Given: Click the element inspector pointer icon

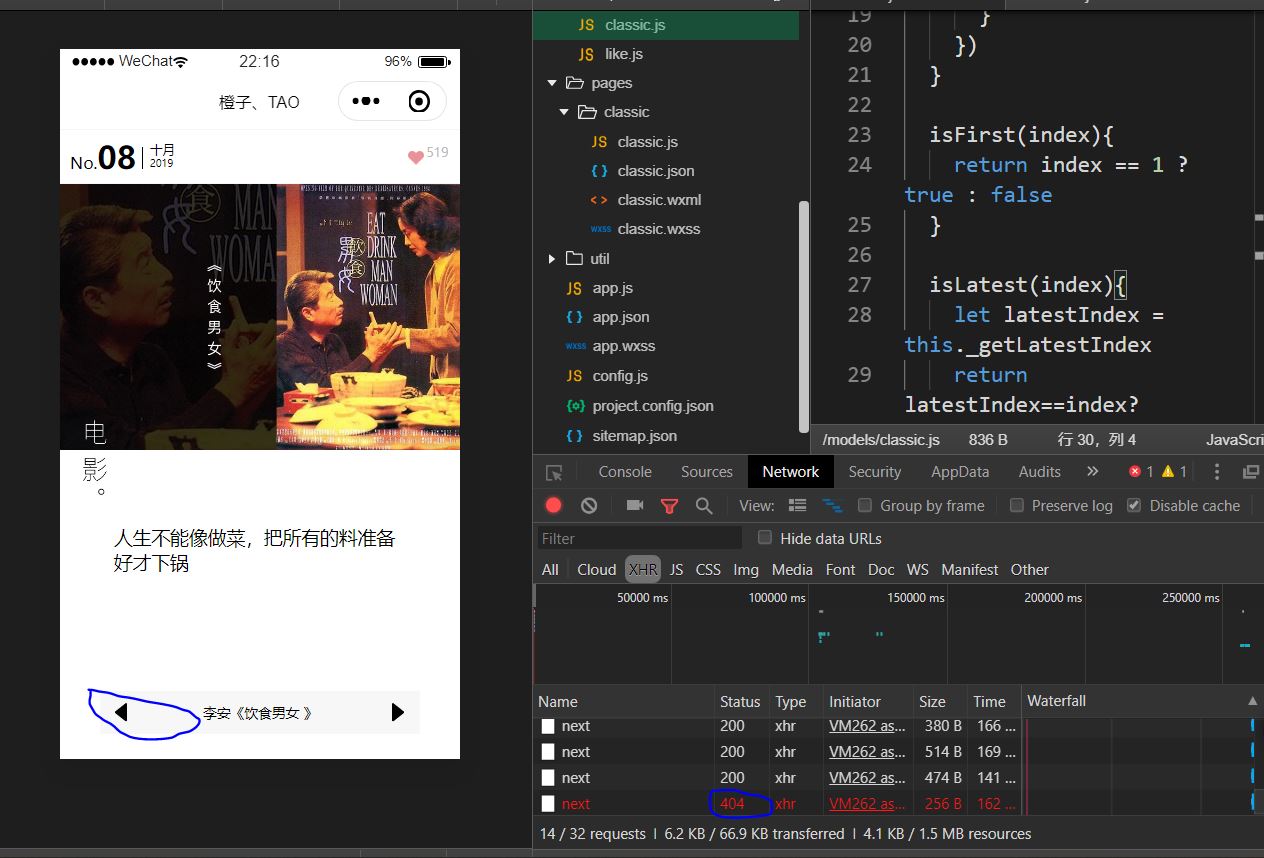Looking at the screenshot, I should [x=554, y=472].
